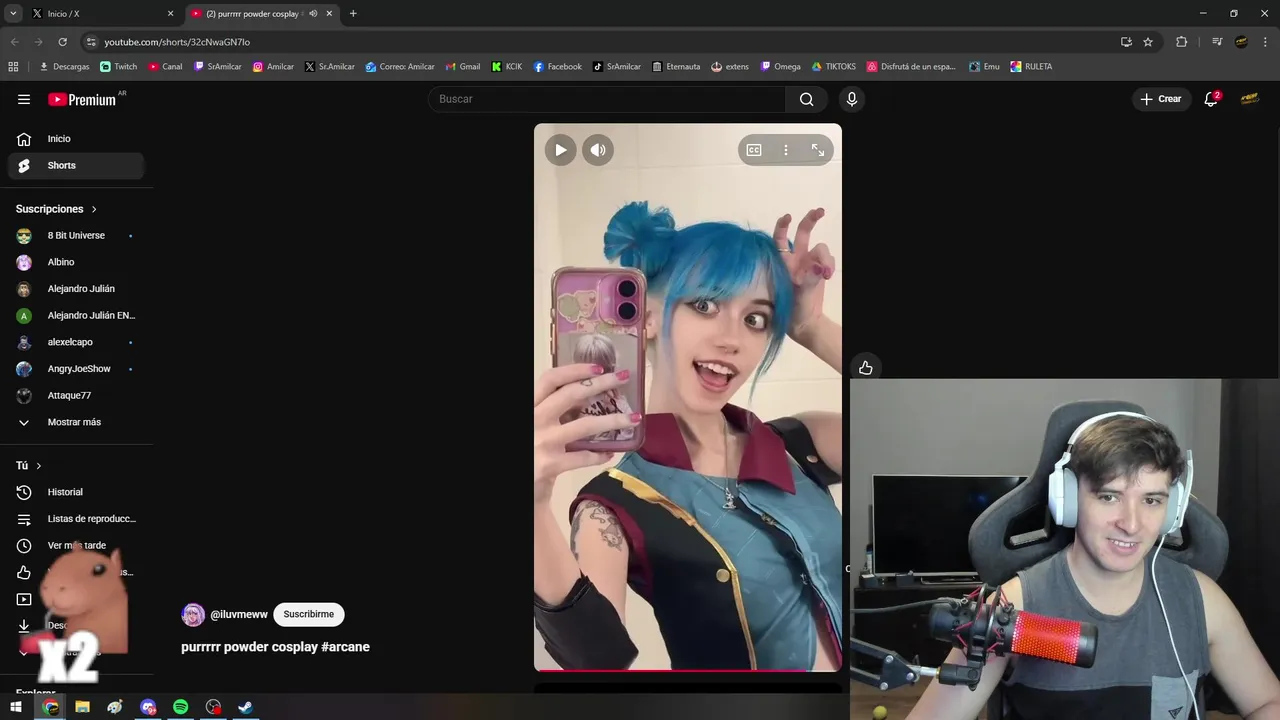The height and width of the screenshot is (720, 1280).
Task: Open the account avatar menu
Action: coord(1249,99)
